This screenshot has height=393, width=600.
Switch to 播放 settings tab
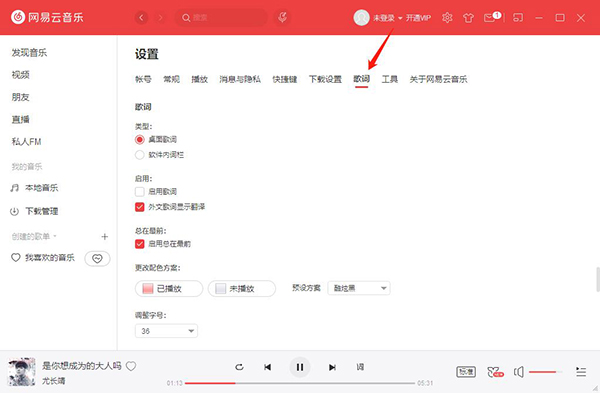click(x=199, y=79)
